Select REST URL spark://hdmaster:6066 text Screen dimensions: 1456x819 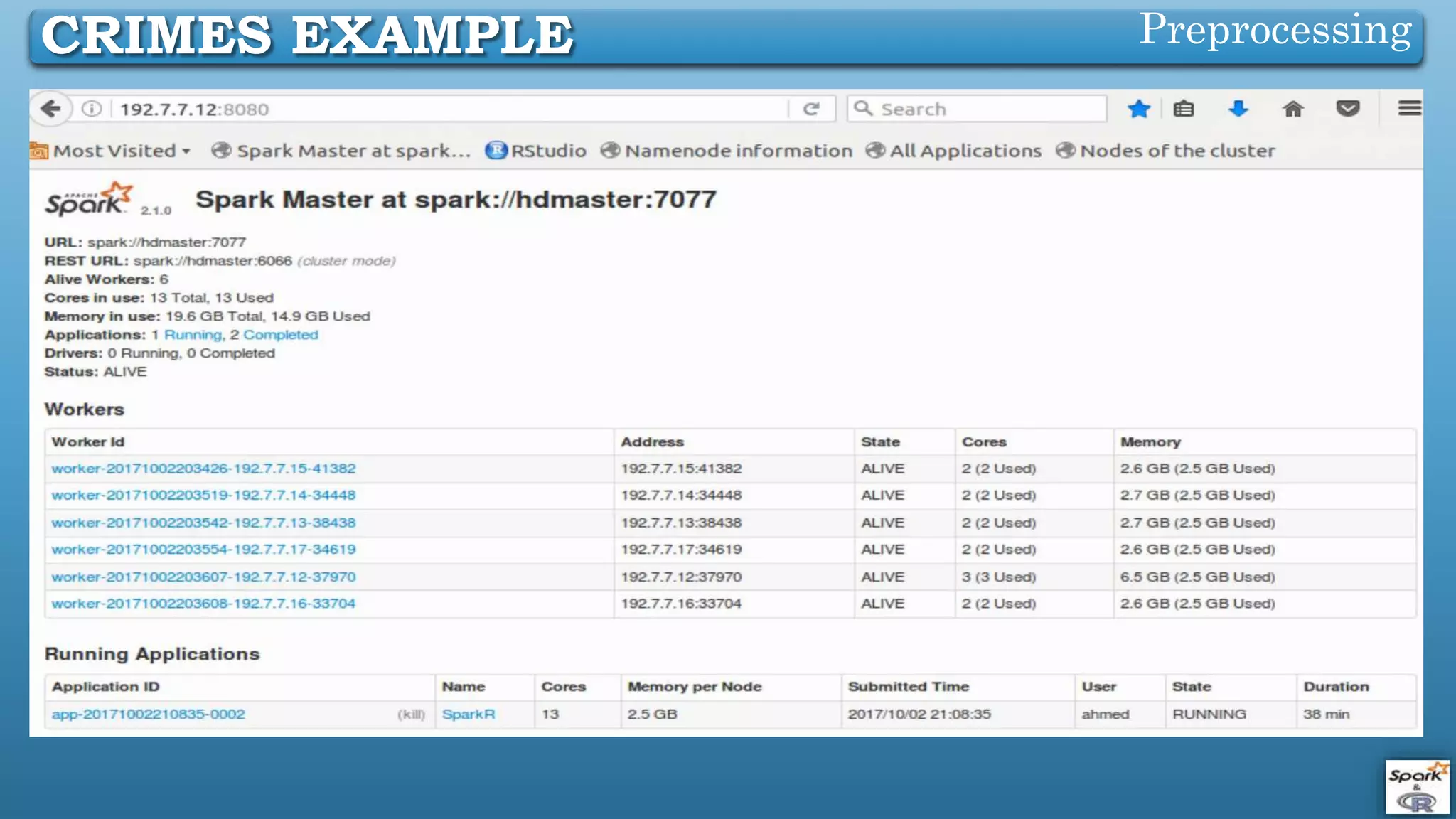click(213, 261)
